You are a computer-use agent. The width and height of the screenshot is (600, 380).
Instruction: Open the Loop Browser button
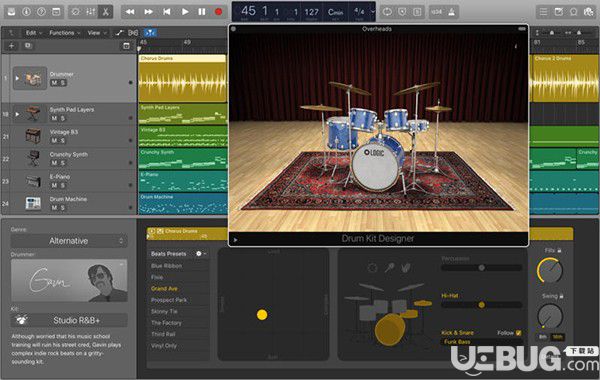(573, 12)
